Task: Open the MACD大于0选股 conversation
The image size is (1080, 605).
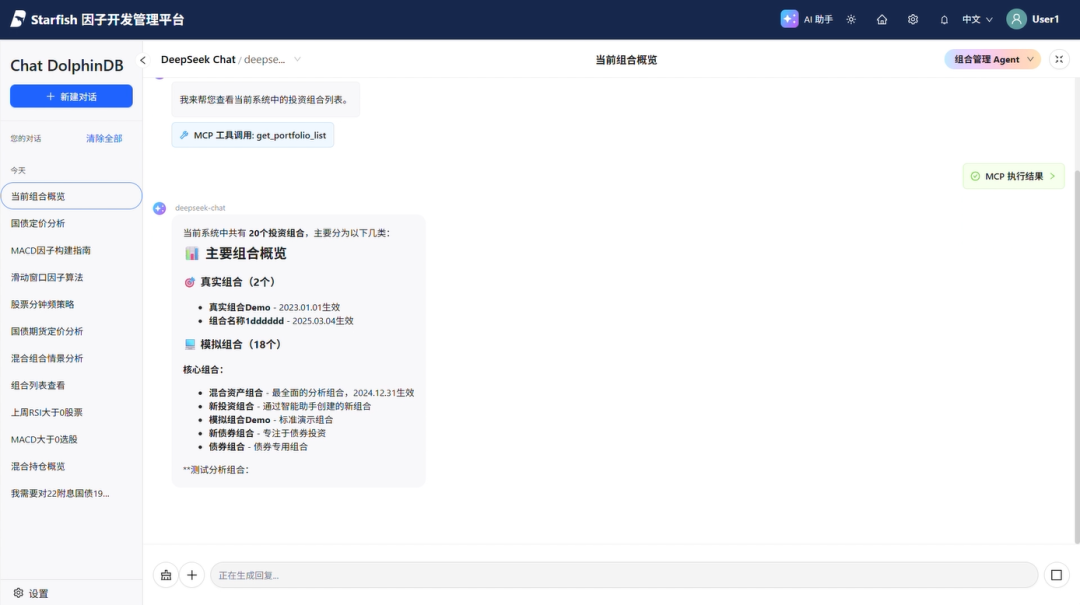Action: 71,439
